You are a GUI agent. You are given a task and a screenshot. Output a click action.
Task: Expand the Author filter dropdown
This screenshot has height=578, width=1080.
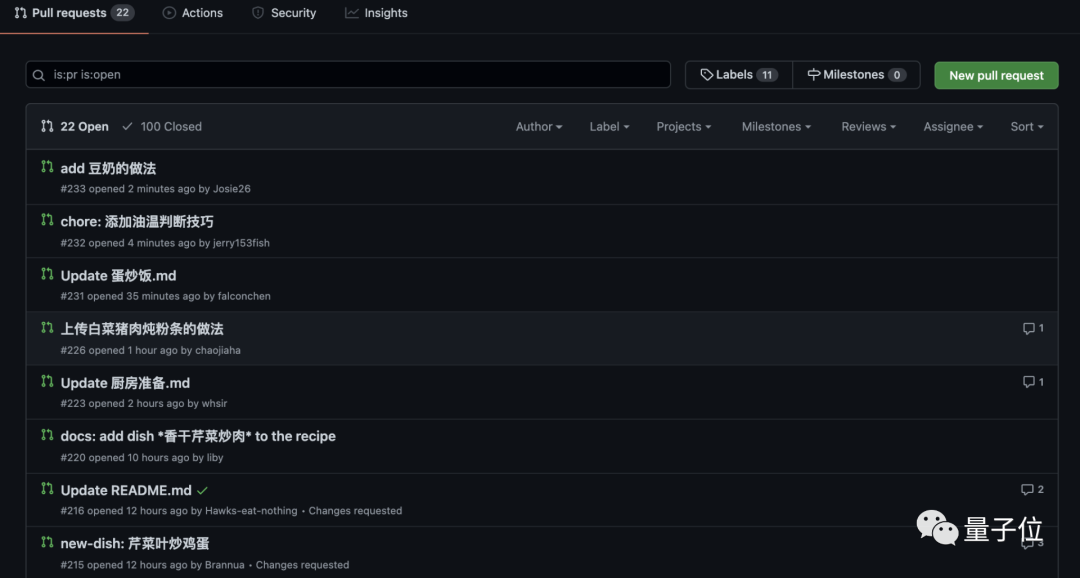[539, 127]
